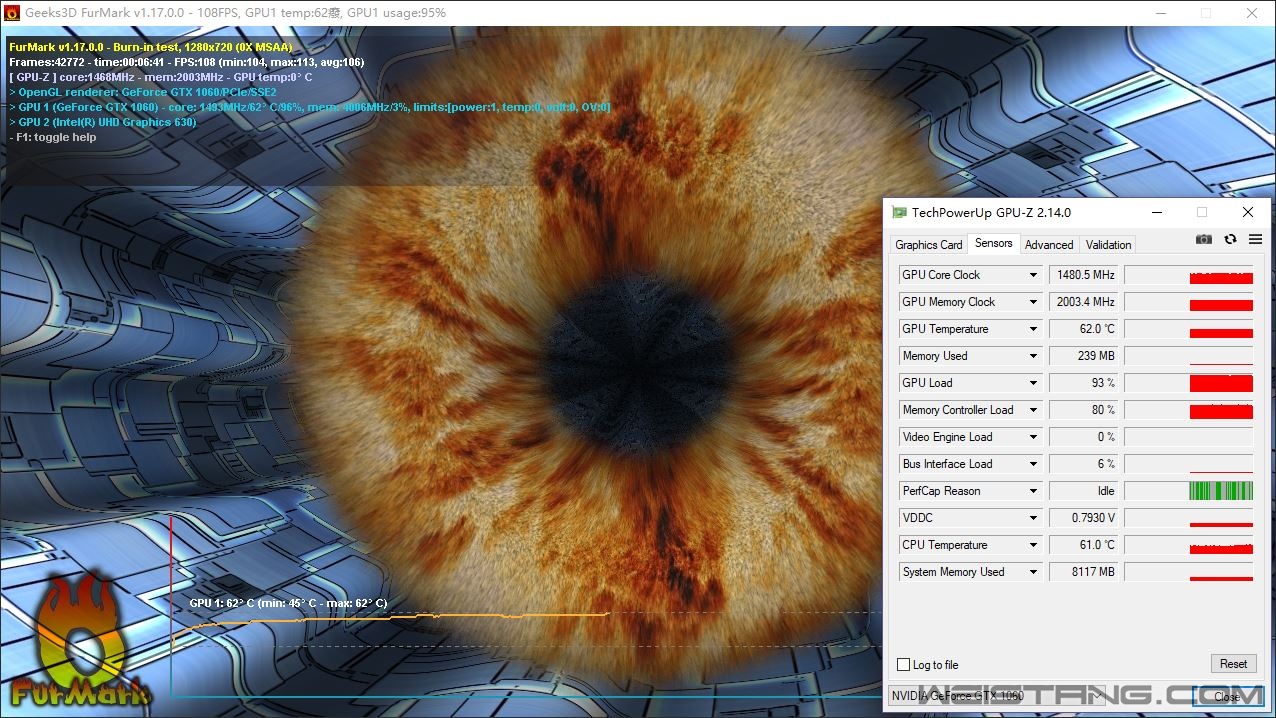This screenshot has height=718, width=1276.
Task: Click the 239 MB memory used value
Action: [x=1083, y=356]
